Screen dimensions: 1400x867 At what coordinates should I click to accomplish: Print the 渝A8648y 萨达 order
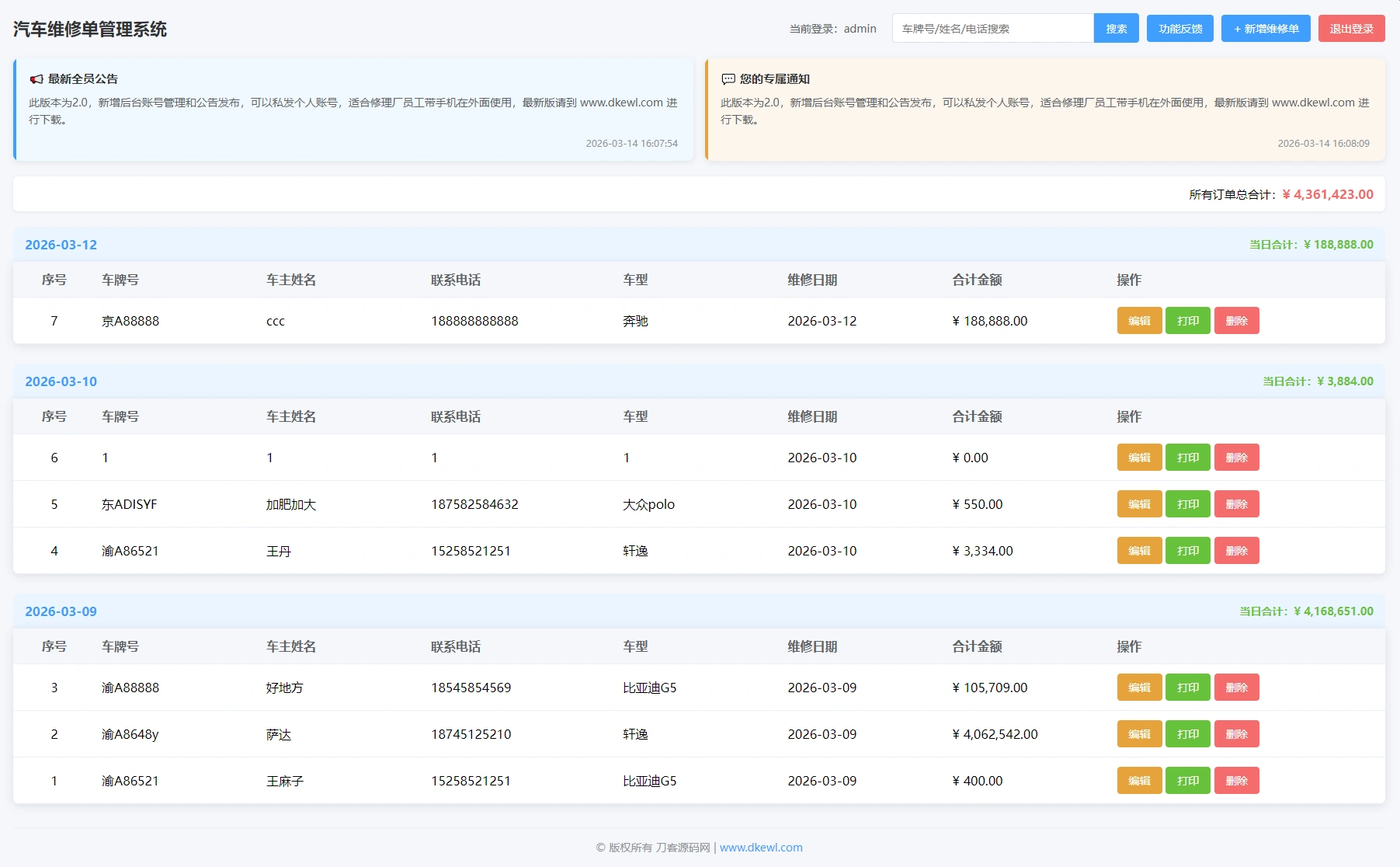coord(1187,733)
